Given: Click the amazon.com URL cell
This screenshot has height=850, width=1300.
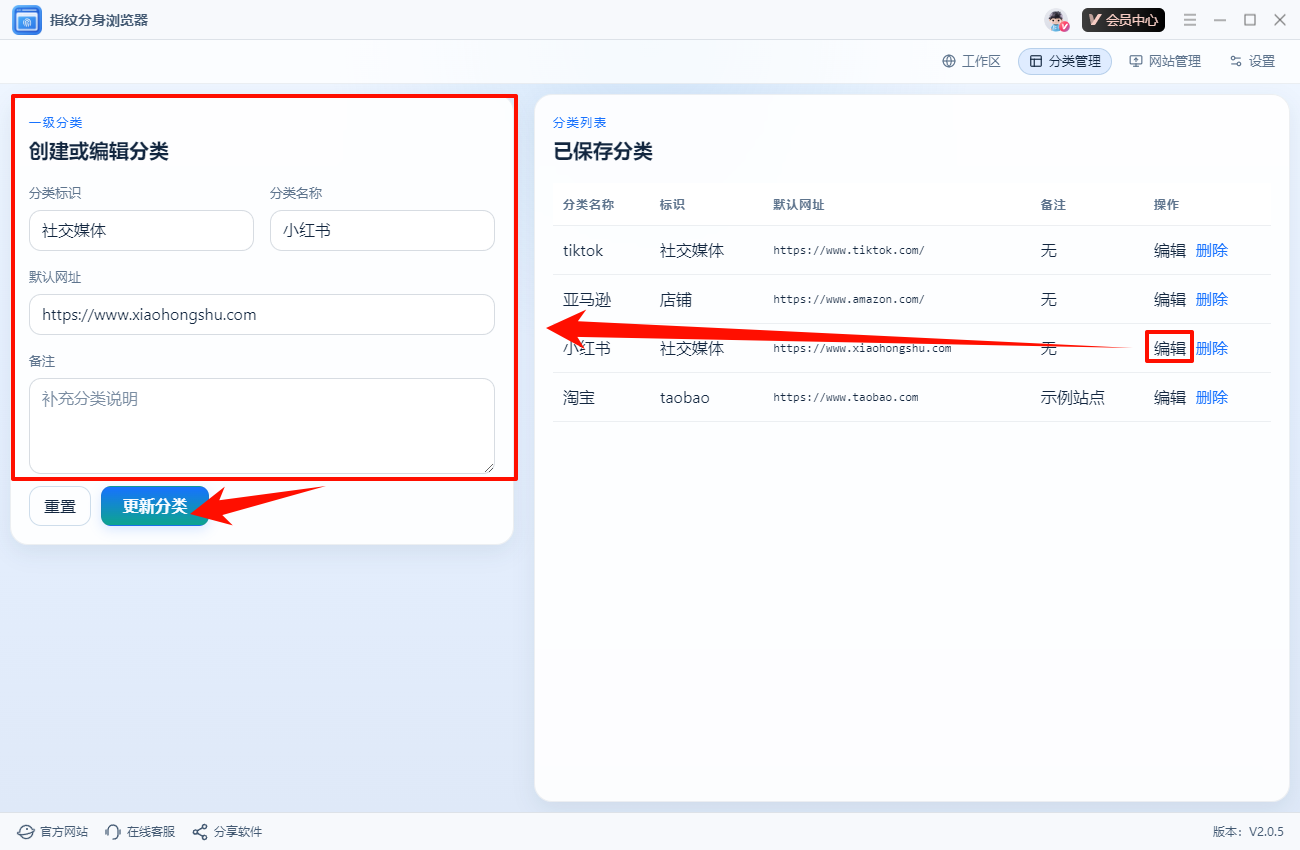Looking at the screenshot, I should (849, 299).
